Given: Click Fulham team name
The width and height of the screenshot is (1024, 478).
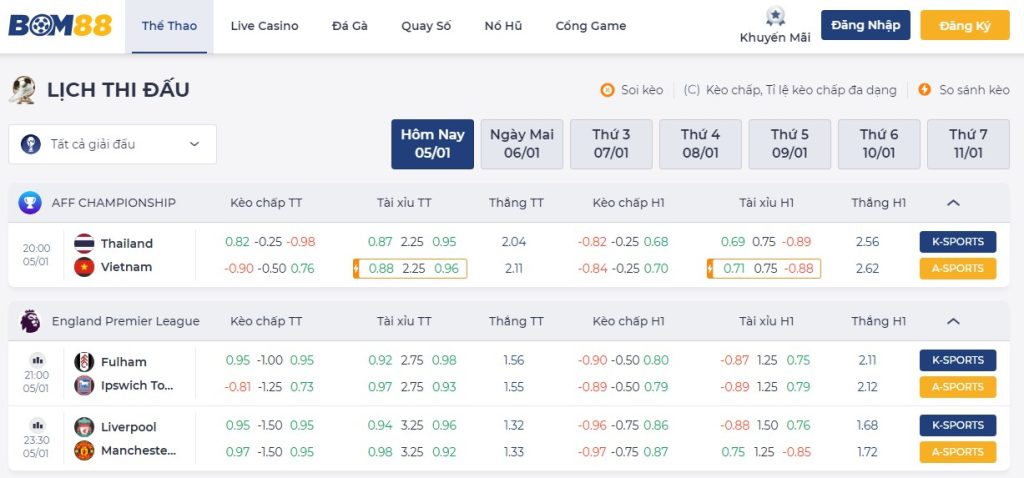Looking at the screenshot, I should point(123,362).
